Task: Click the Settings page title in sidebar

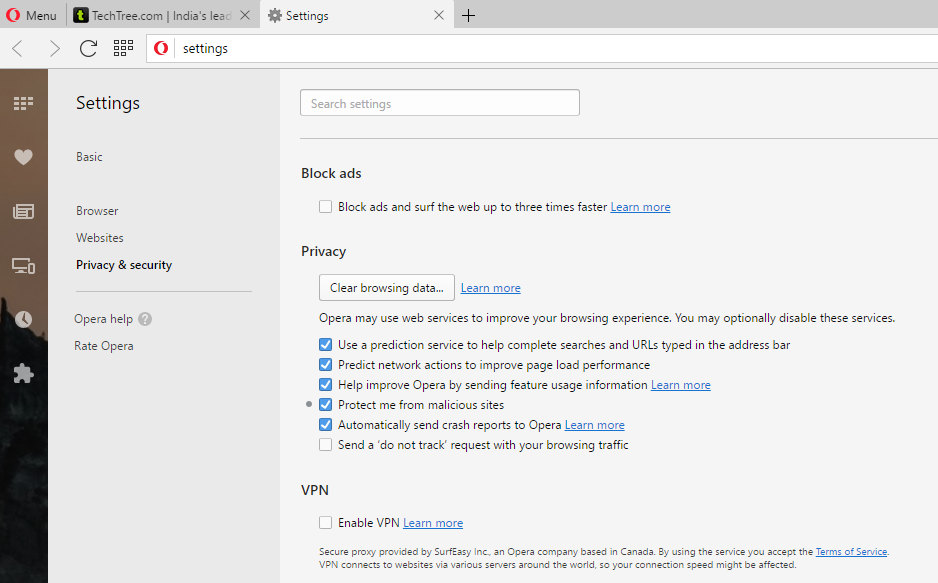Action: coord(108,103)
